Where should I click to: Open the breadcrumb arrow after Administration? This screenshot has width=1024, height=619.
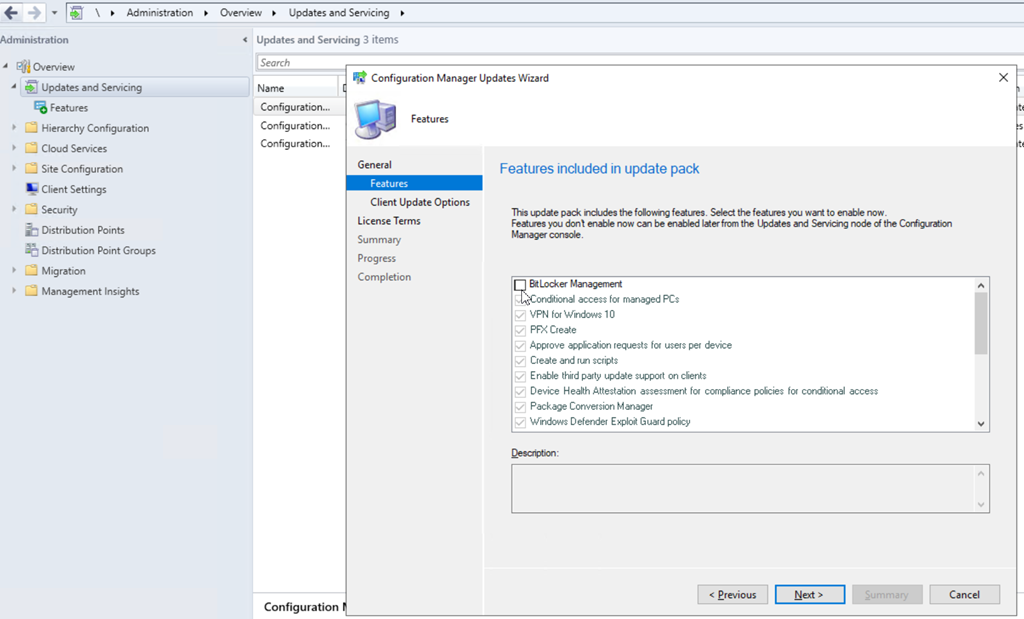(x=206, y=13)
